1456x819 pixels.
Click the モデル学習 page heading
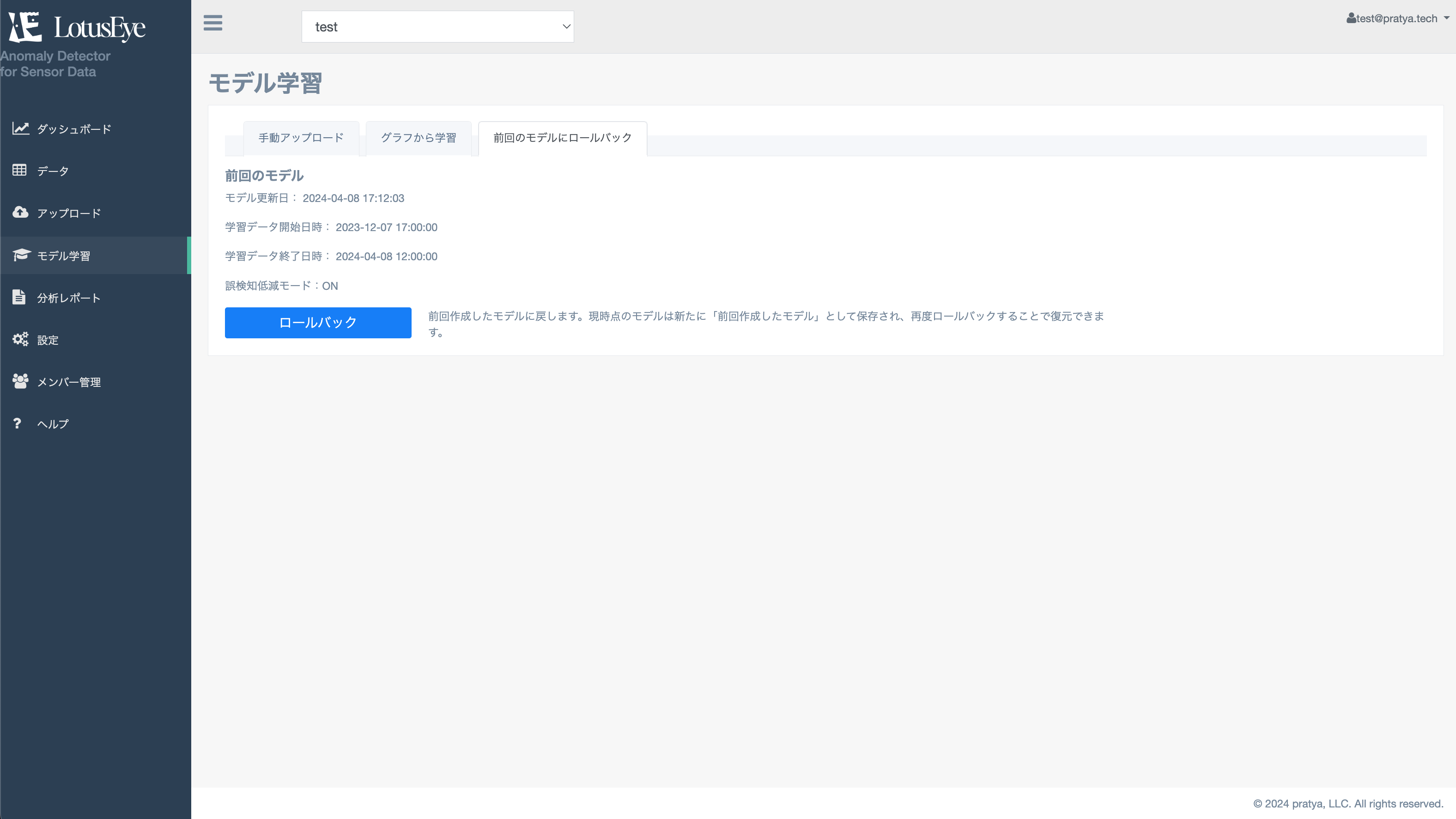265,83
